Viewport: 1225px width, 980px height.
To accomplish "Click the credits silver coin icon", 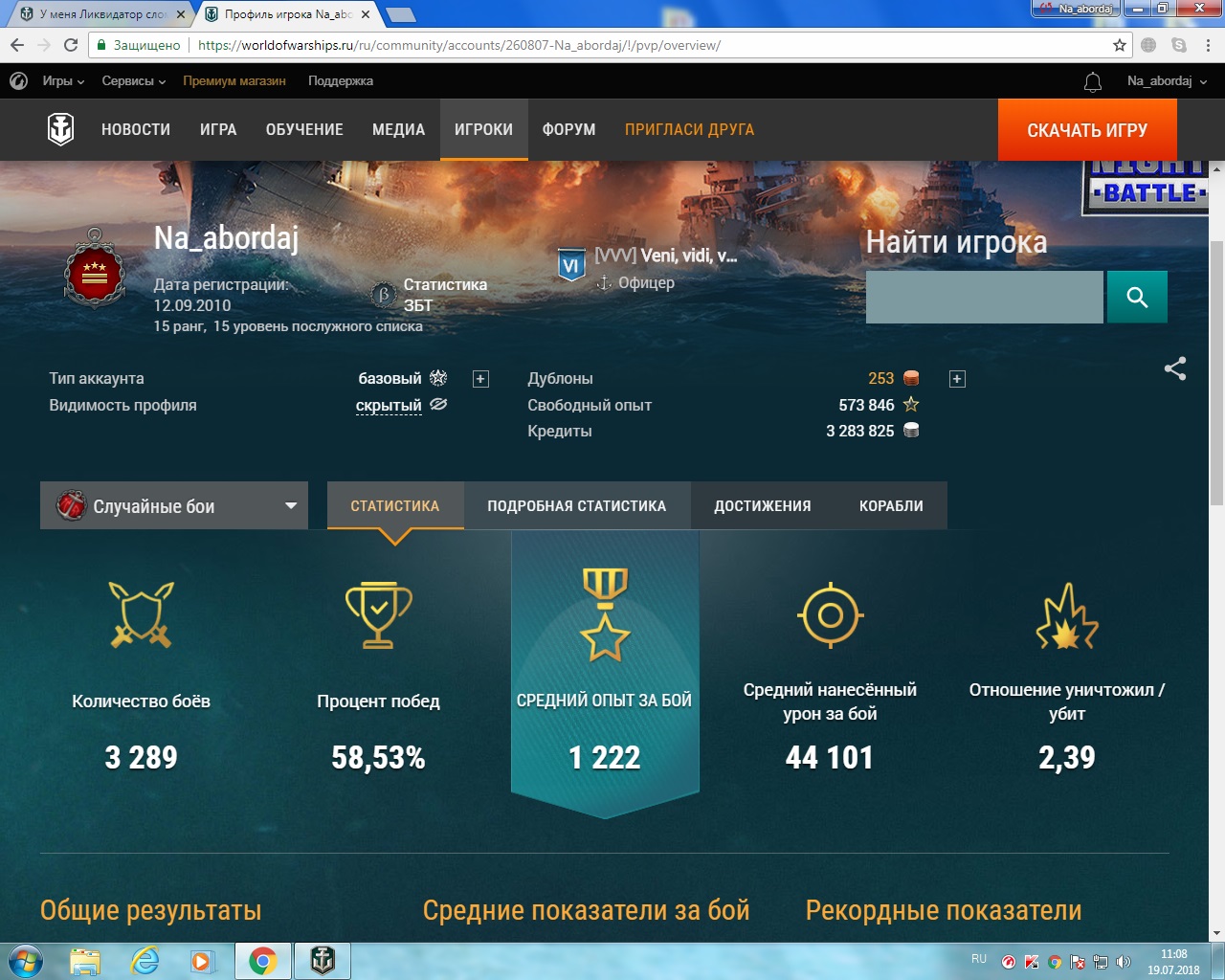I will 911,431.
